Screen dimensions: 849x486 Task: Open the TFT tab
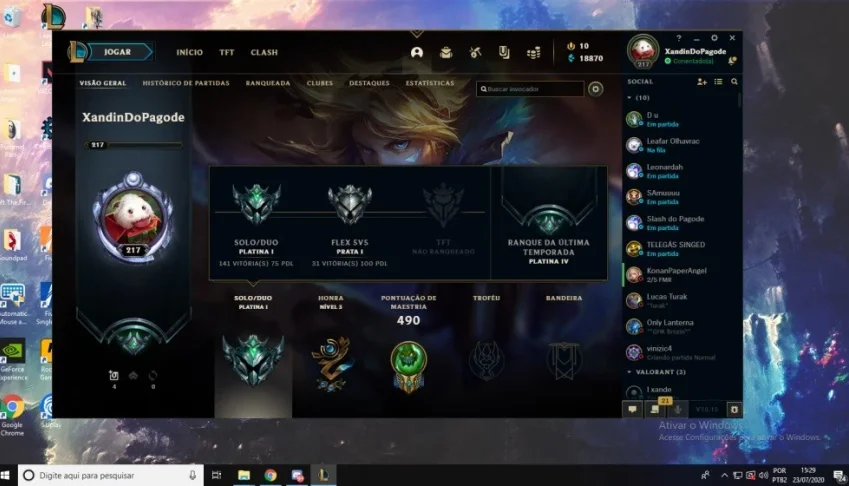[x=226, y=52]
